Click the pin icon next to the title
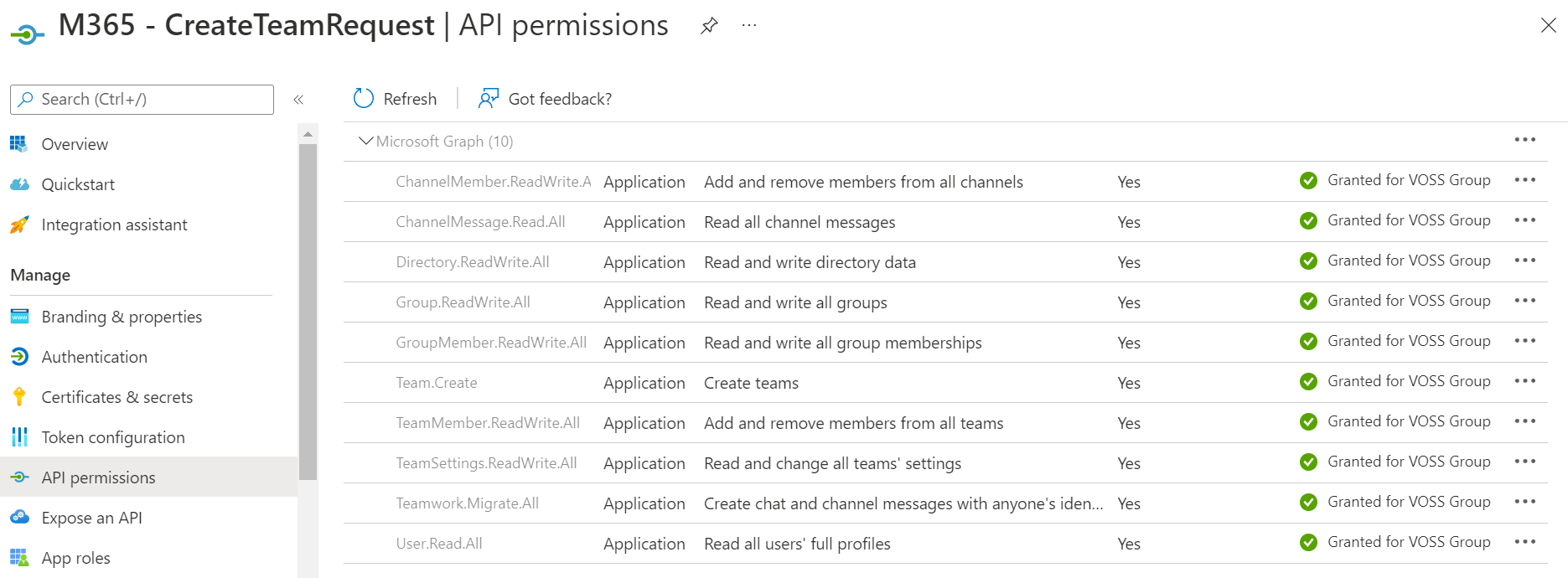 tap(709, 26)
